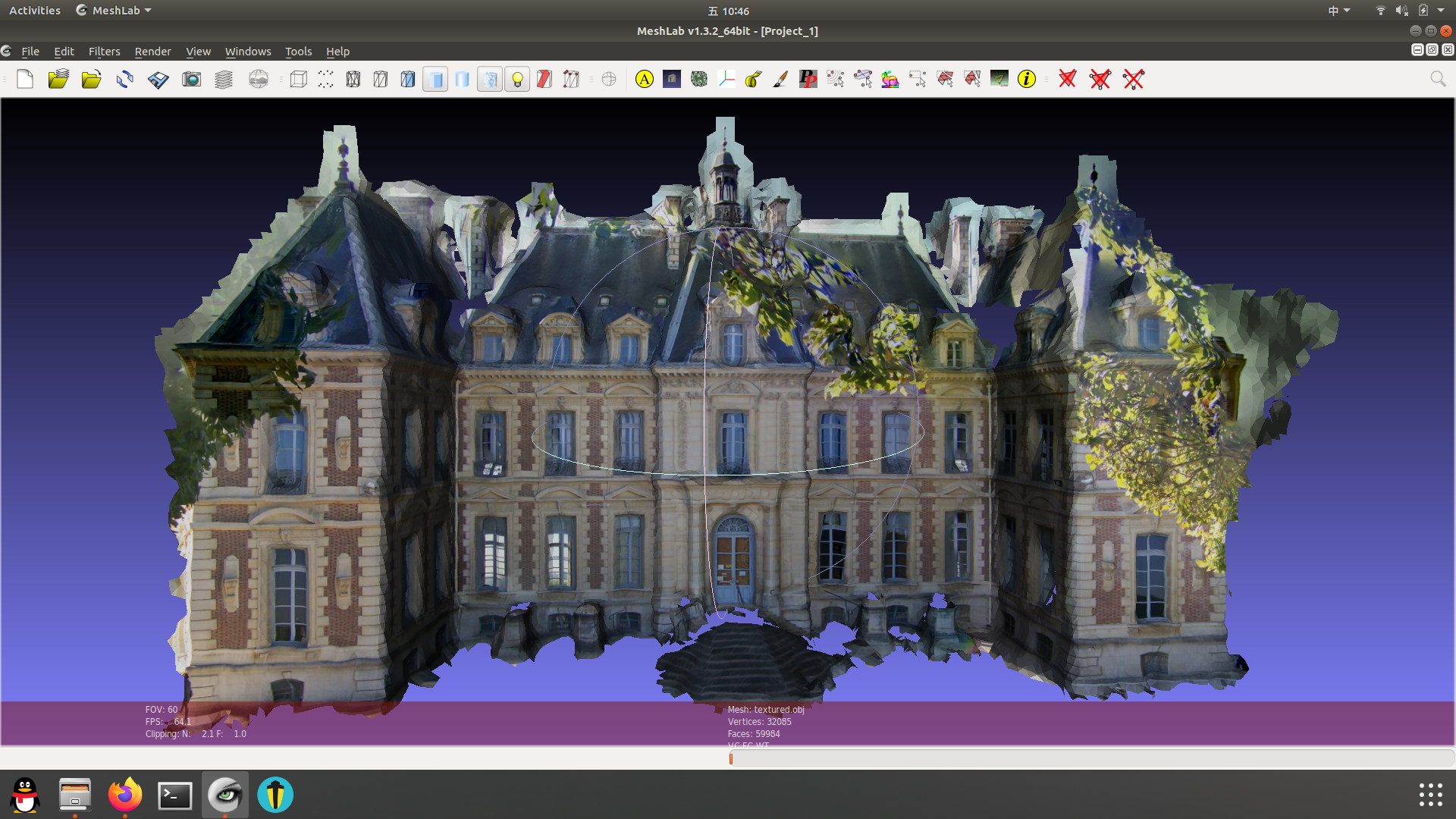The width and height of the screenshot is (1456, 819).
Task: Open project with stacked folder icon
Action: pos(58,79)
